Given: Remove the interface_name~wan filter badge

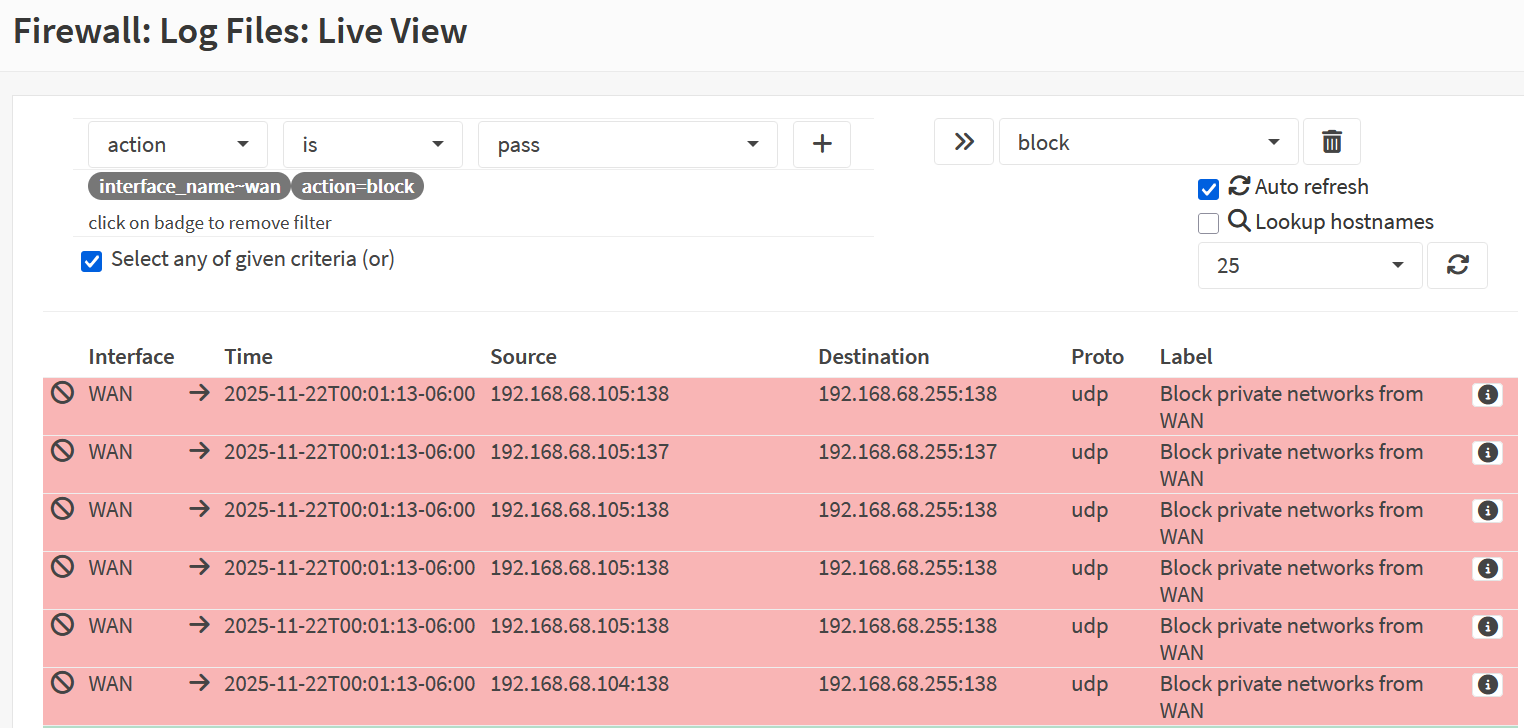Looking at the screenshot, I should 189,187.
